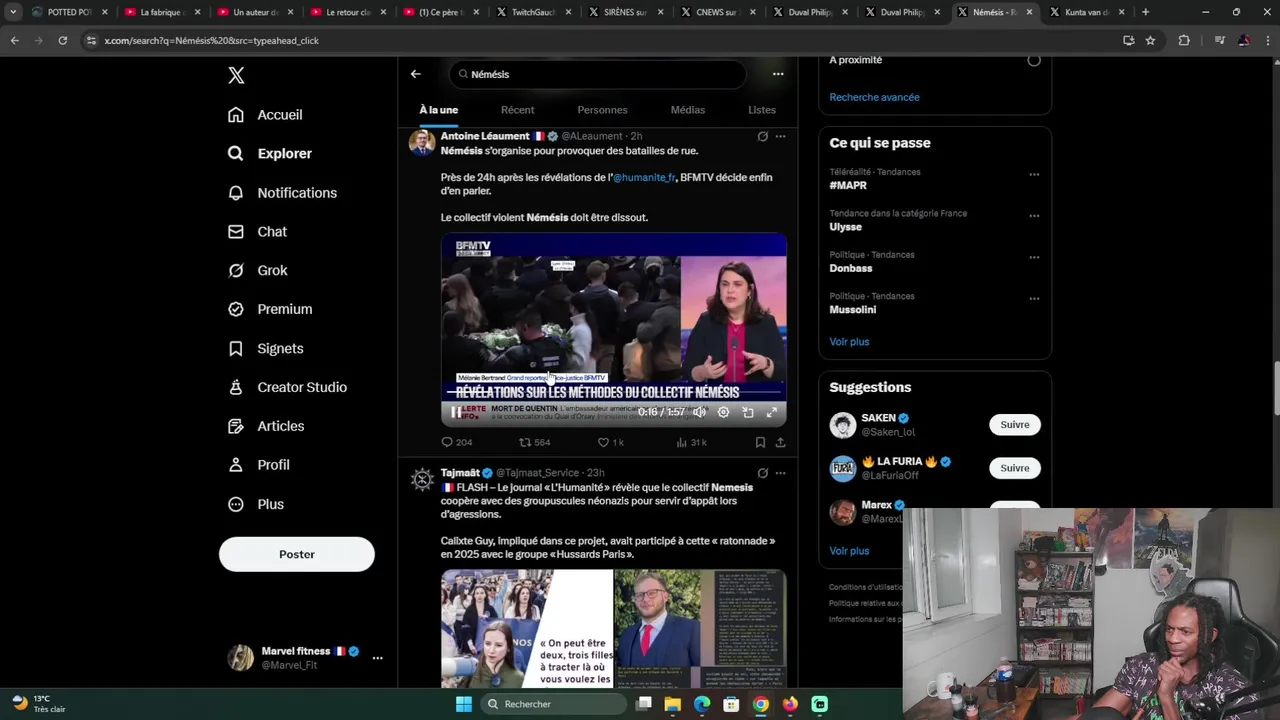
Task: Open more options for the Ulysse trend
Action: click(1034, 215)
